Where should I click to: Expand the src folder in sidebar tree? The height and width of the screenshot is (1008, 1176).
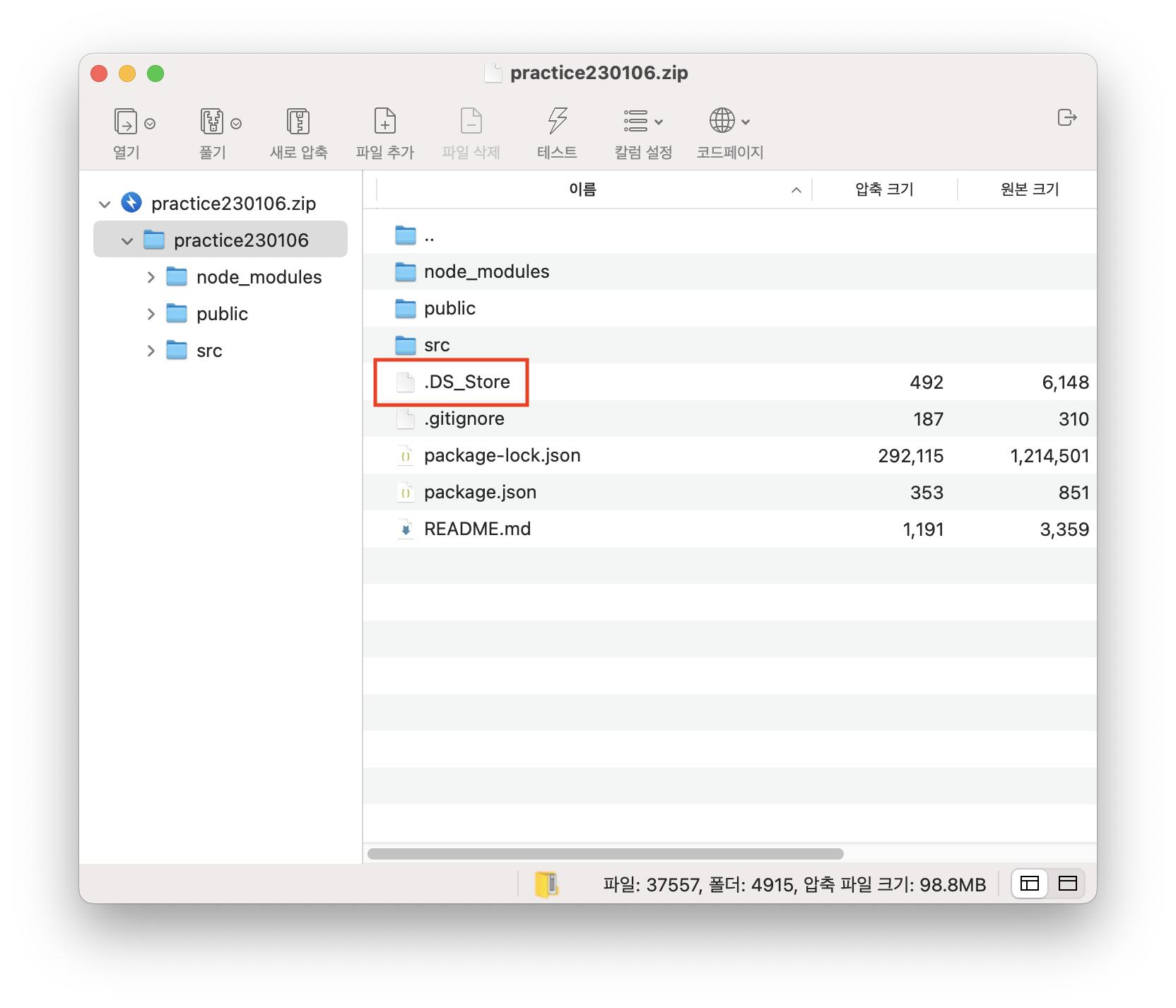tap(151, 351)
